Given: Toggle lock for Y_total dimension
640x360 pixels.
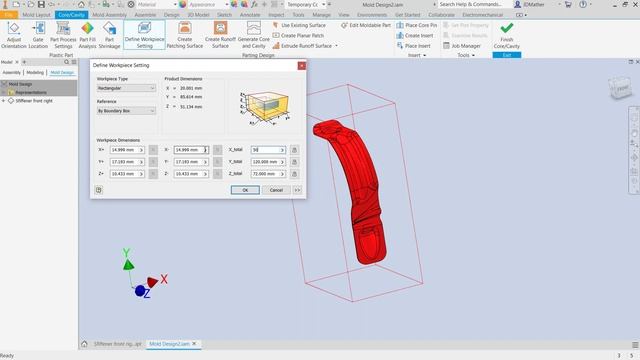Looking at the screenshot, I should 294,162.
